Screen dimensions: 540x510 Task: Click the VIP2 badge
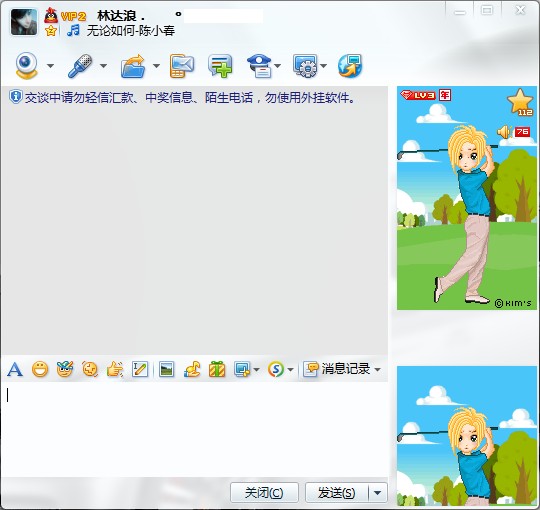(x=73, y=16)
